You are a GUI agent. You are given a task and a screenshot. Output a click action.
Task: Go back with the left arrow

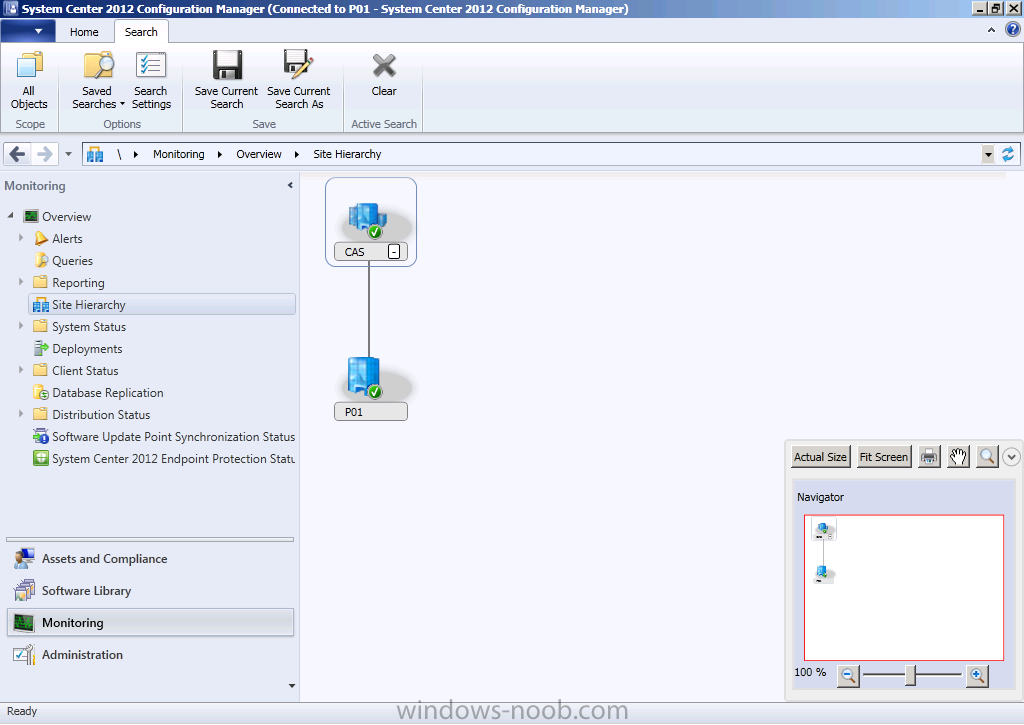[18, 154]
